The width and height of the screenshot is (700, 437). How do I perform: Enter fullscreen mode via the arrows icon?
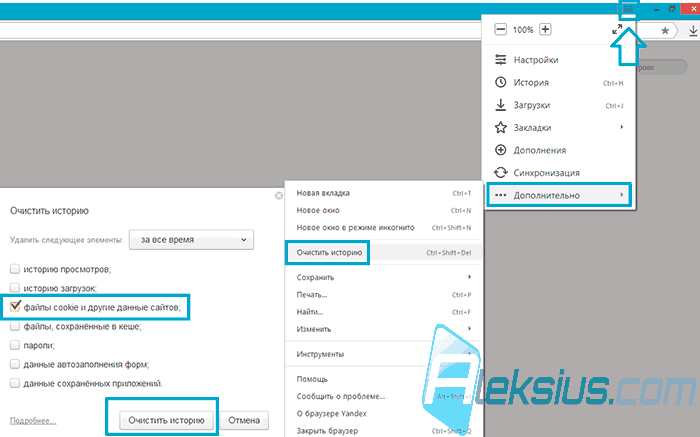click(617, 29)
